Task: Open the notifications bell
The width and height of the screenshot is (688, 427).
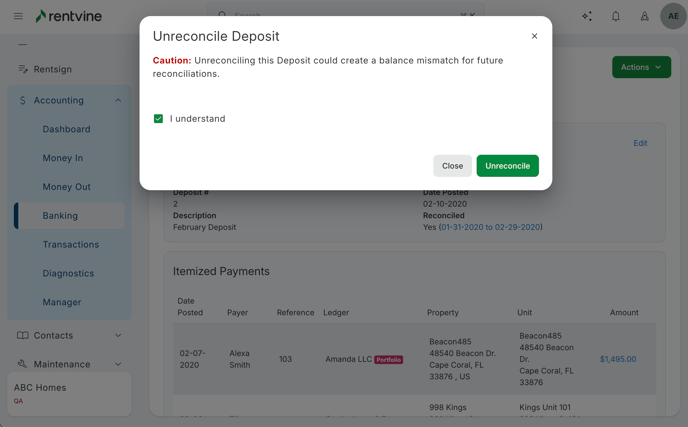Action: [616, 16]
